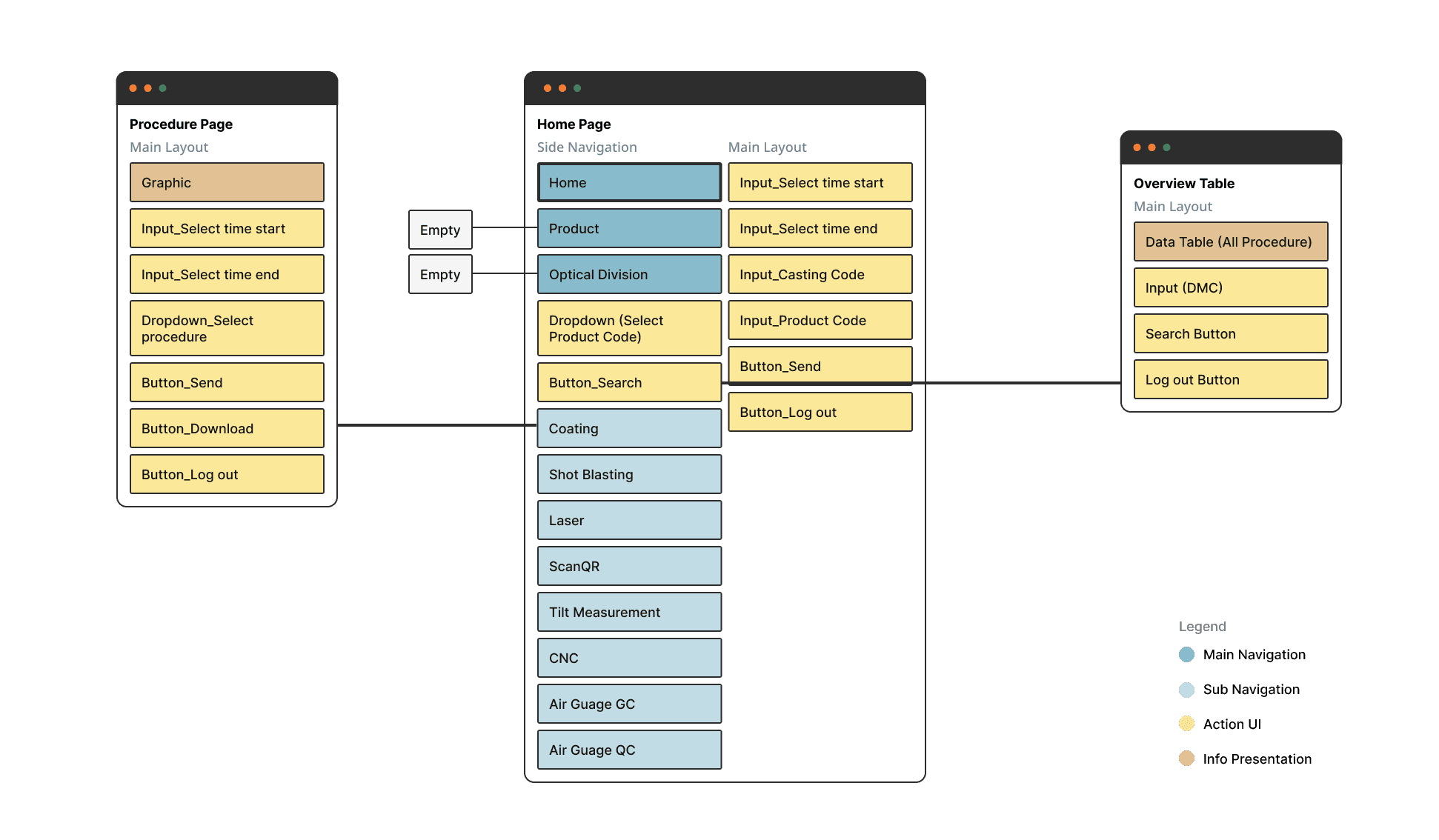Click the Main Navigation legend color dot
This screenshot has width=1439, height=840.
click(1186, 654)
